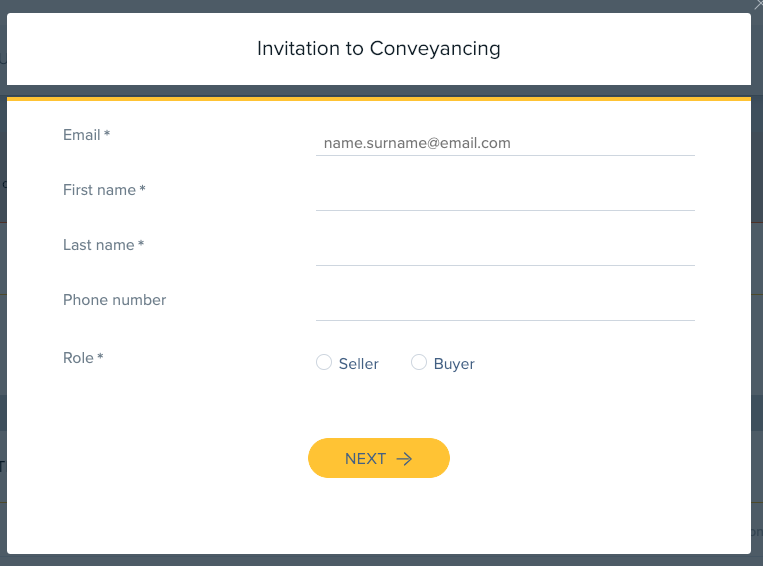Image resolution: width=763 pixels, height=566 pixels.
Task: Click the NEXT button
Action: [379, 458]
